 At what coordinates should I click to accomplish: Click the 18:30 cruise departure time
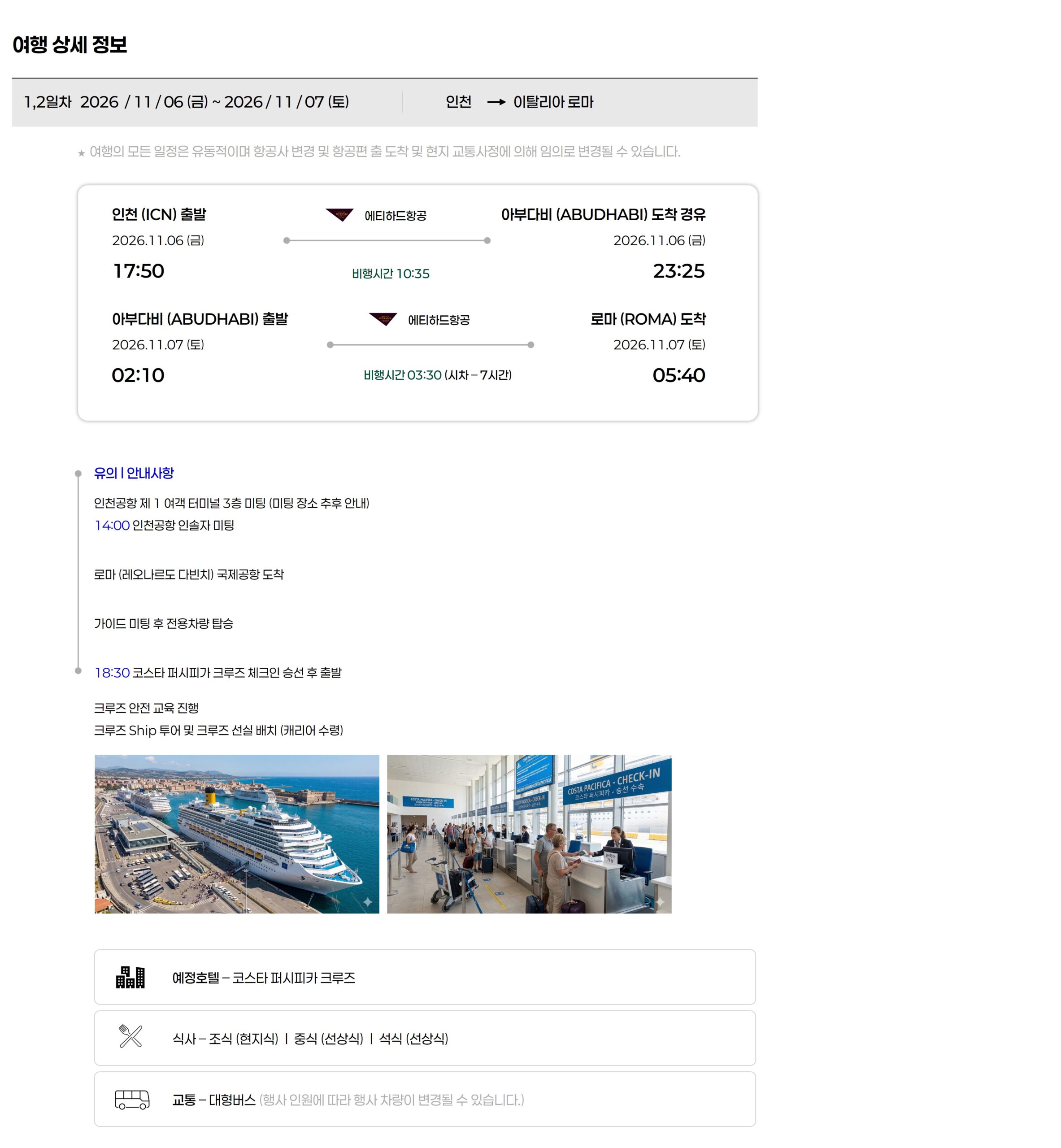pyautogui.click(x=112, y=672)
